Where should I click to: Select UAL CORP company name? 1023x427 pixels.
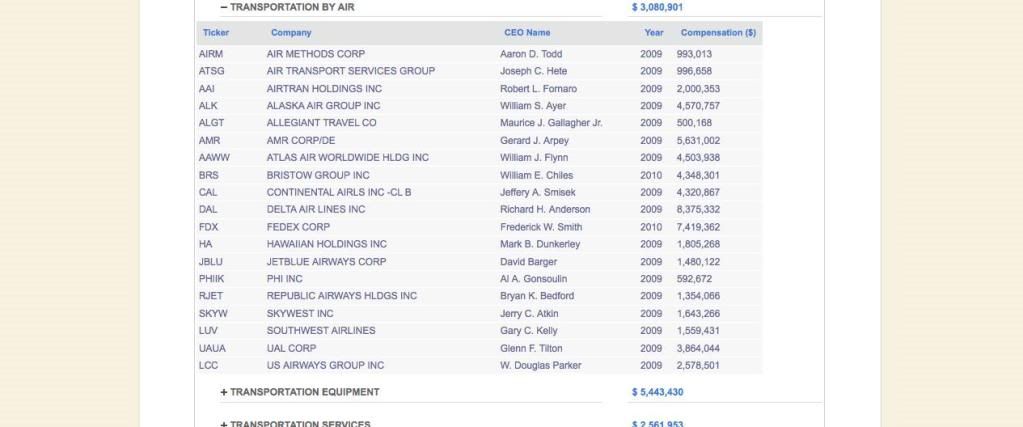[x=291, y=348]
